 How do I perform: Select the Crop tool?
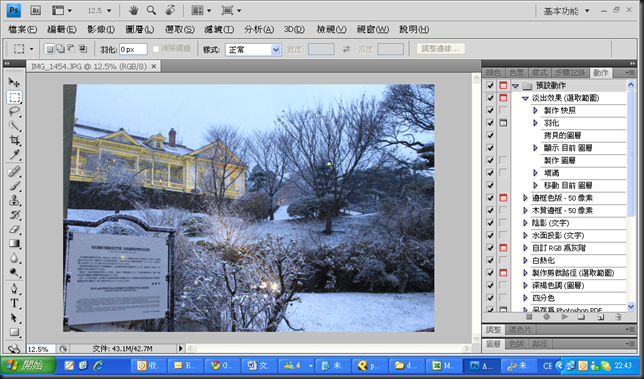[x=14, y=140]
